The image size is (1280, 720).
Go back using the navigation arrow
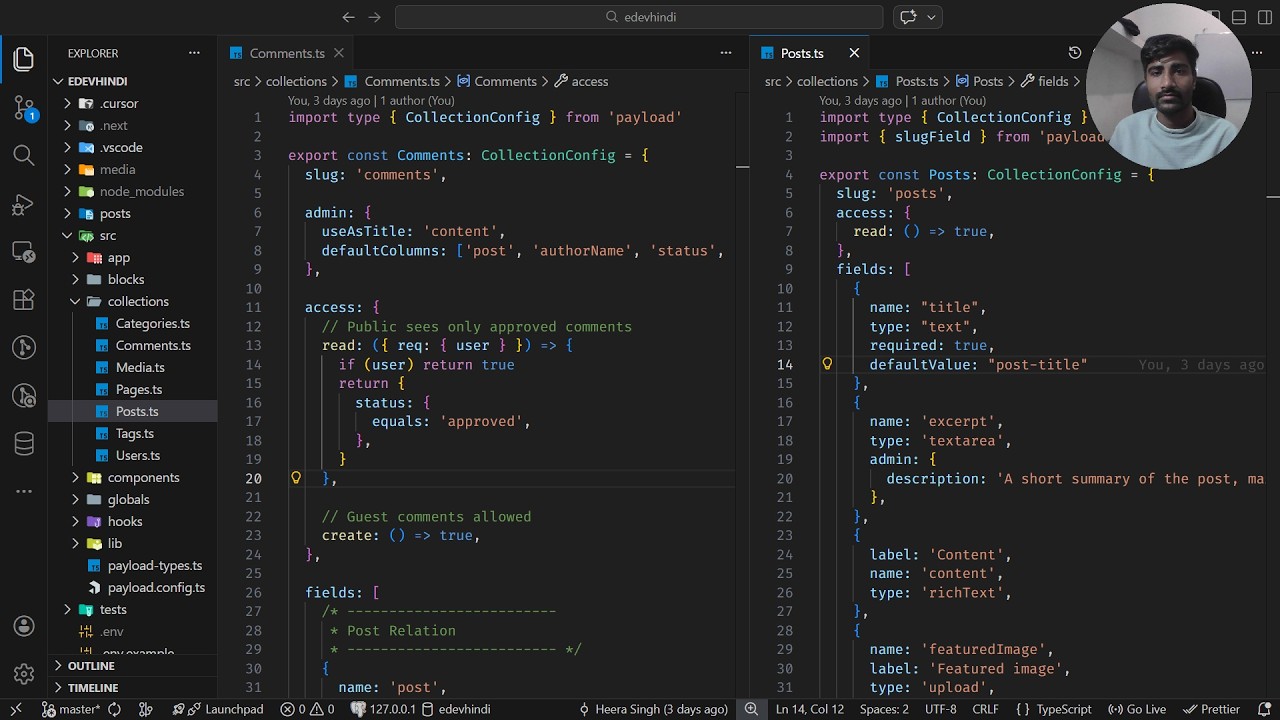pos(348,17)
